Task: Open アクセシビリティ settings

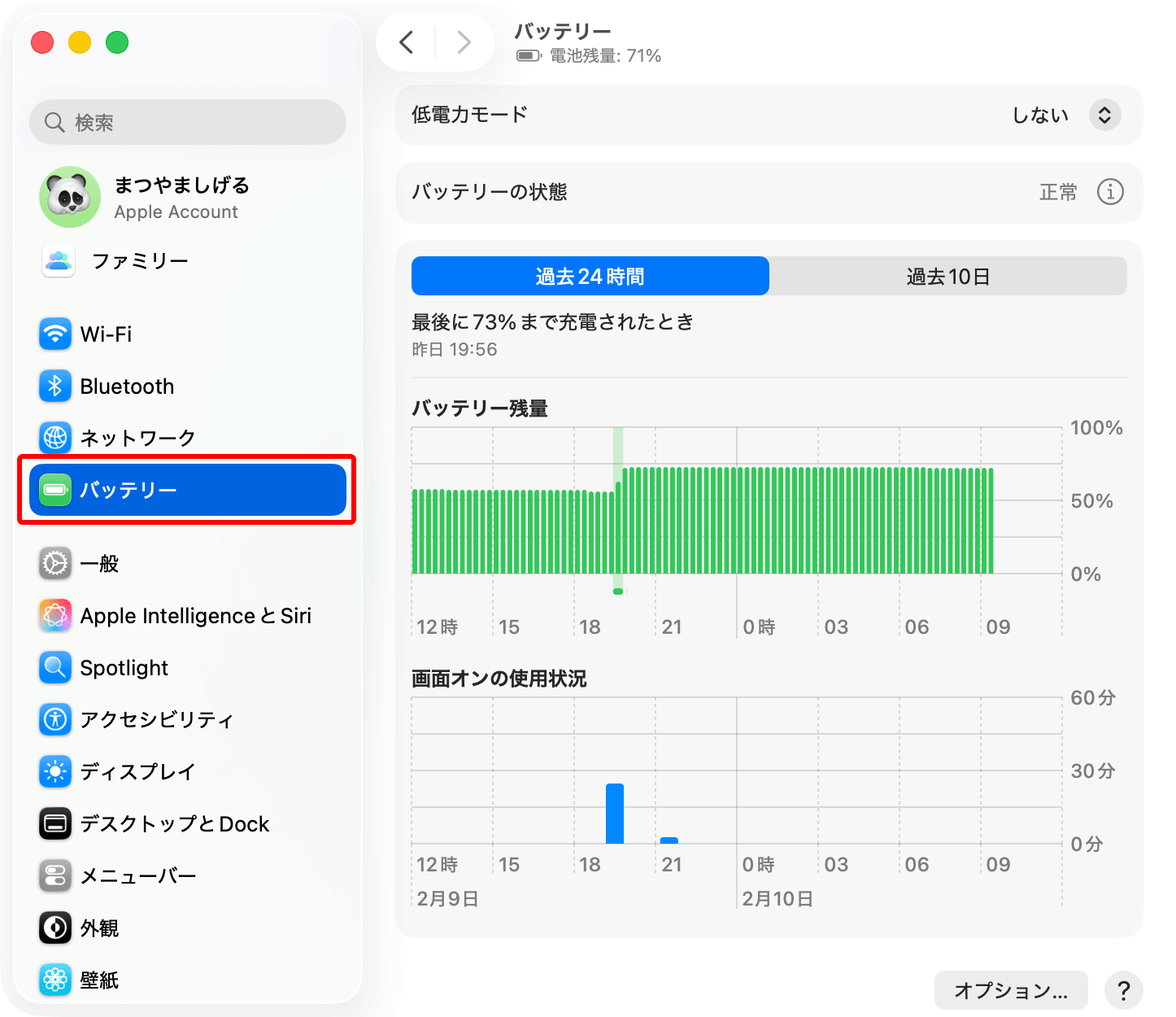Action: click(x=54, y=719)
